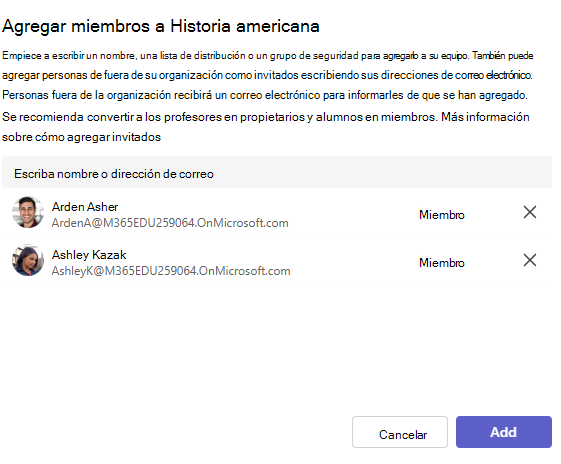Remove Ashley Kazak with the X icon

click(530, 260)
